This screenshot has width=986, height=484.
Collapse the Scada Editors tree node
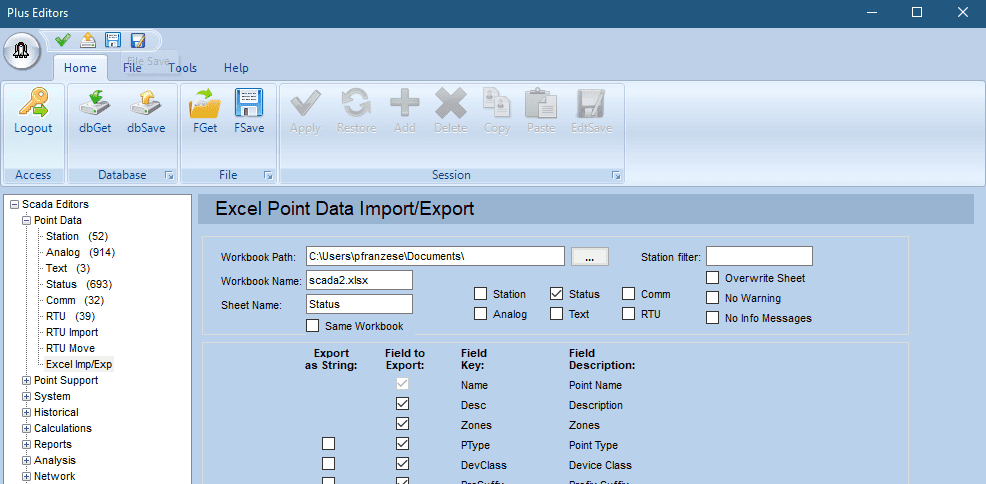[14, 204]
